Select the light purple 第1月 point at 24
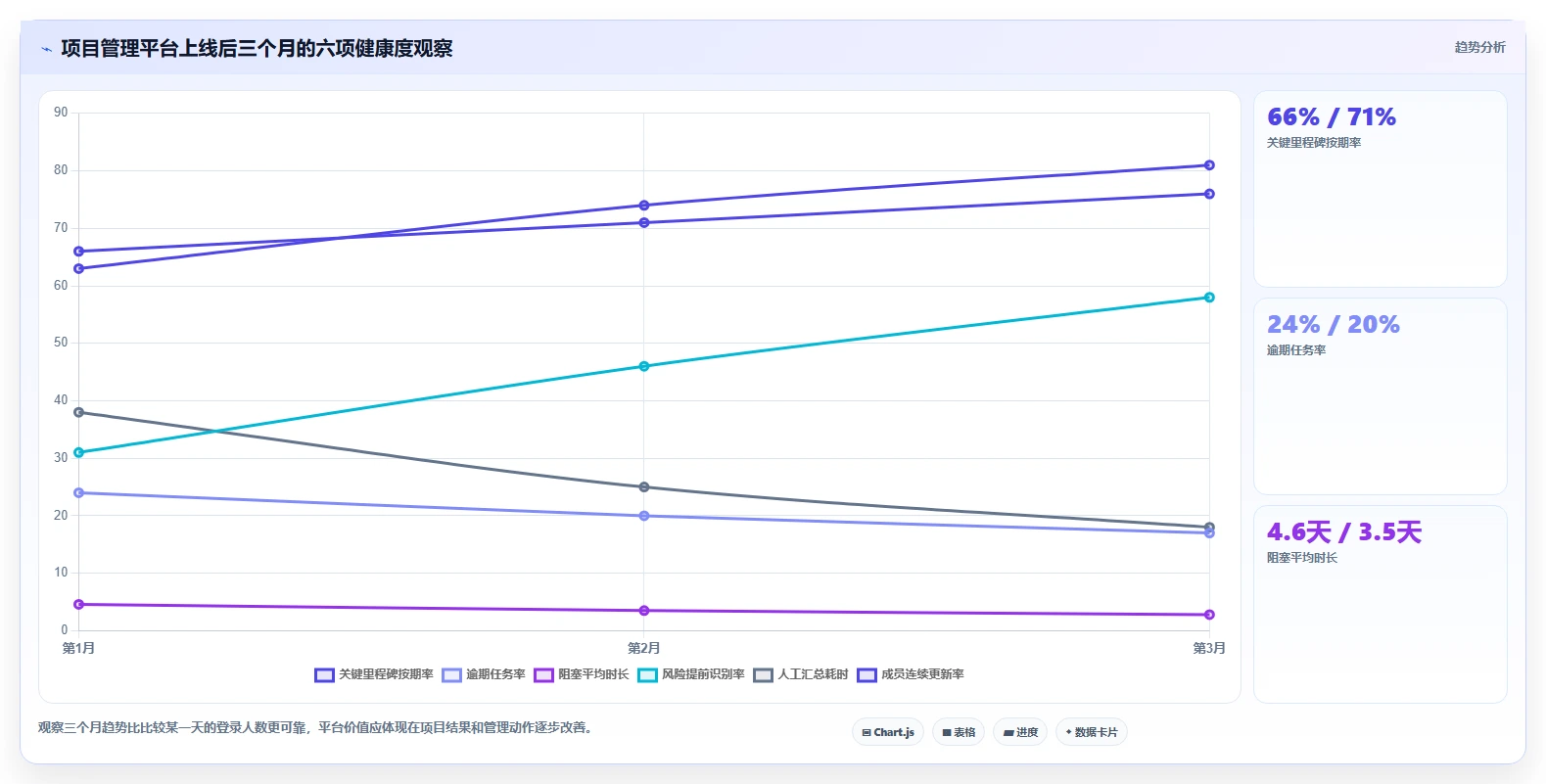The height and width of the screenshot is (784, 1546). click(79, 493)
